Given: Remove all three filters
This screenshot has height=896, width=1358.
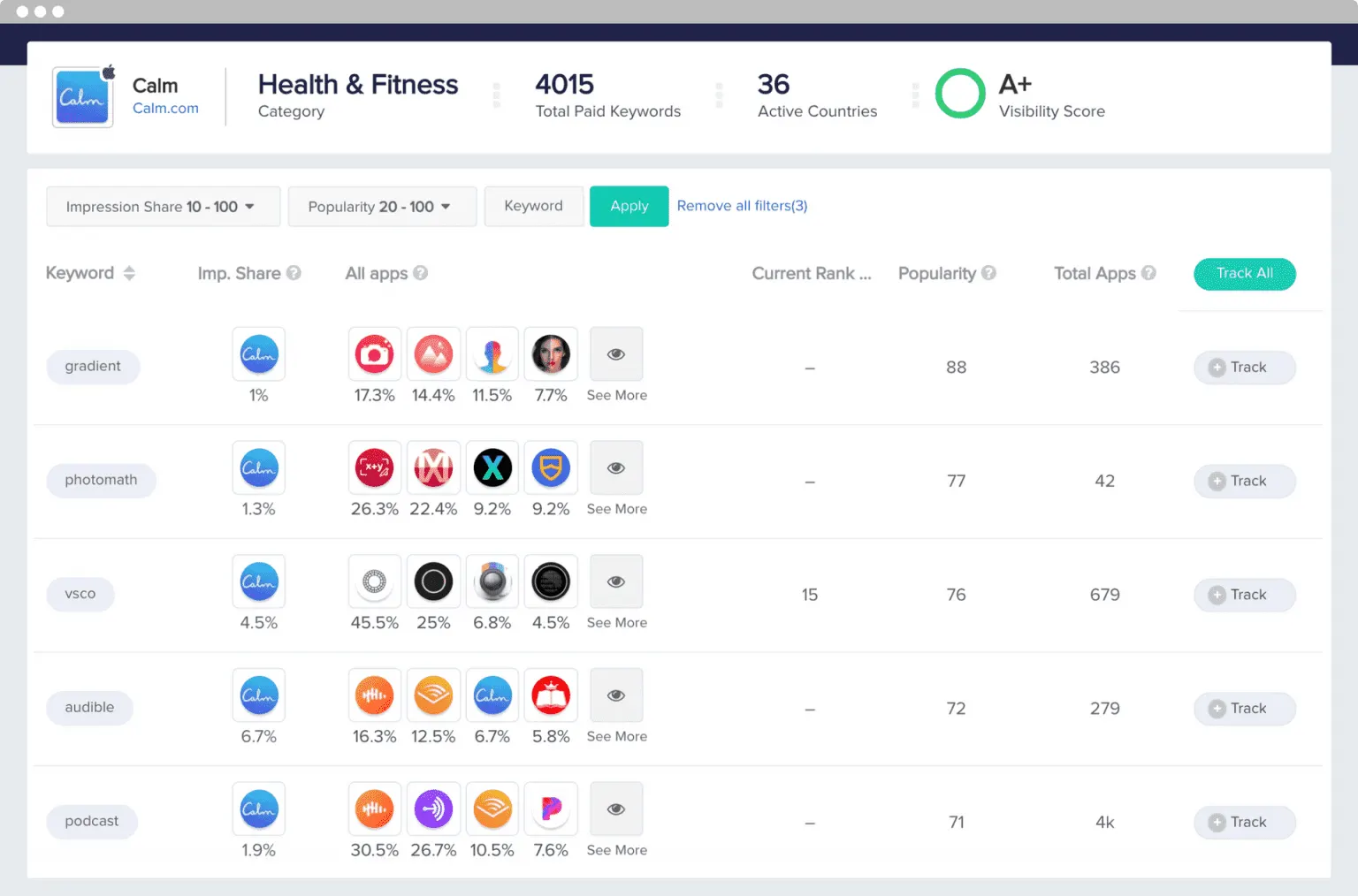Looking at the screenshot, I should [x=742, y=206].
